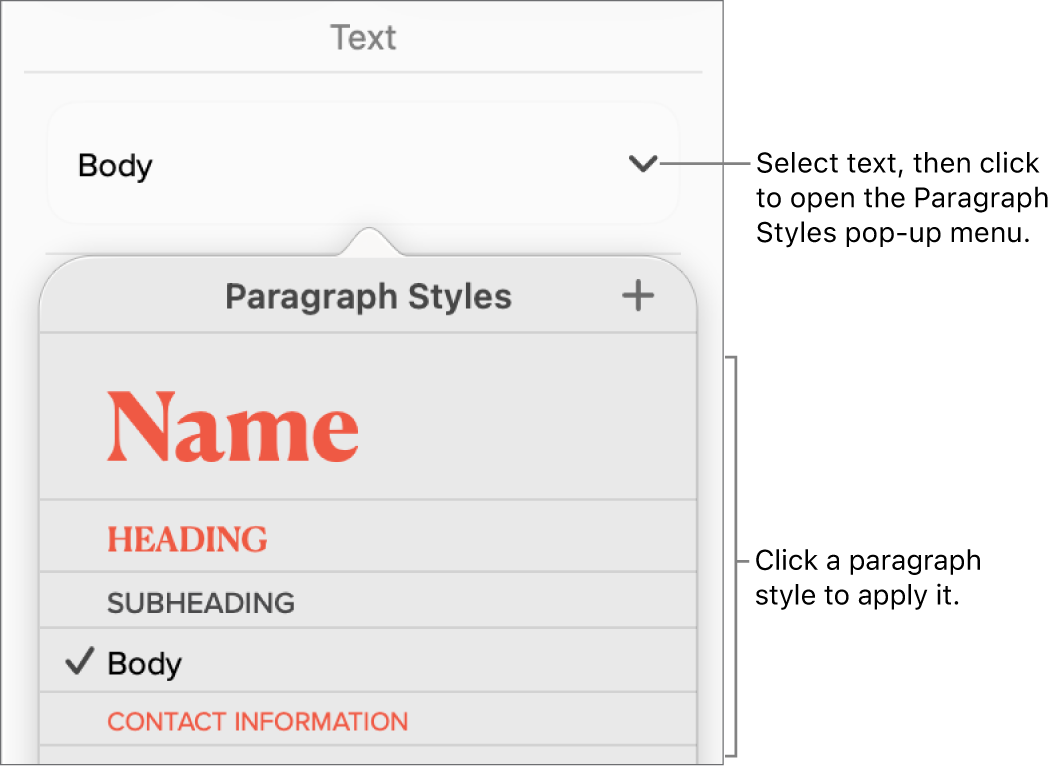Screen dimensions: 1063x766
Task: Select the Heading style entry
Action: [187, 539]
